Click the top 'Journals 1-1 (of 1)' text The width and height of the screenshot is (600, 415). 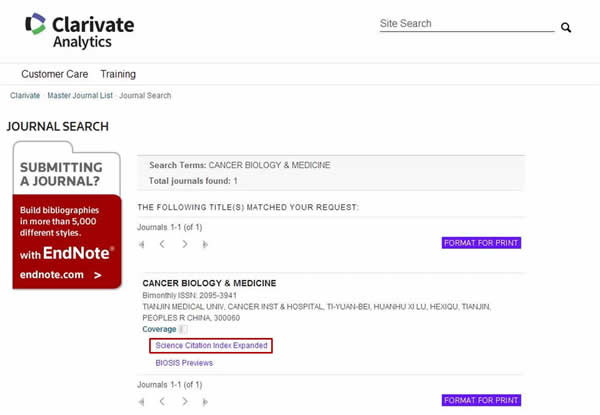[170, 227]
